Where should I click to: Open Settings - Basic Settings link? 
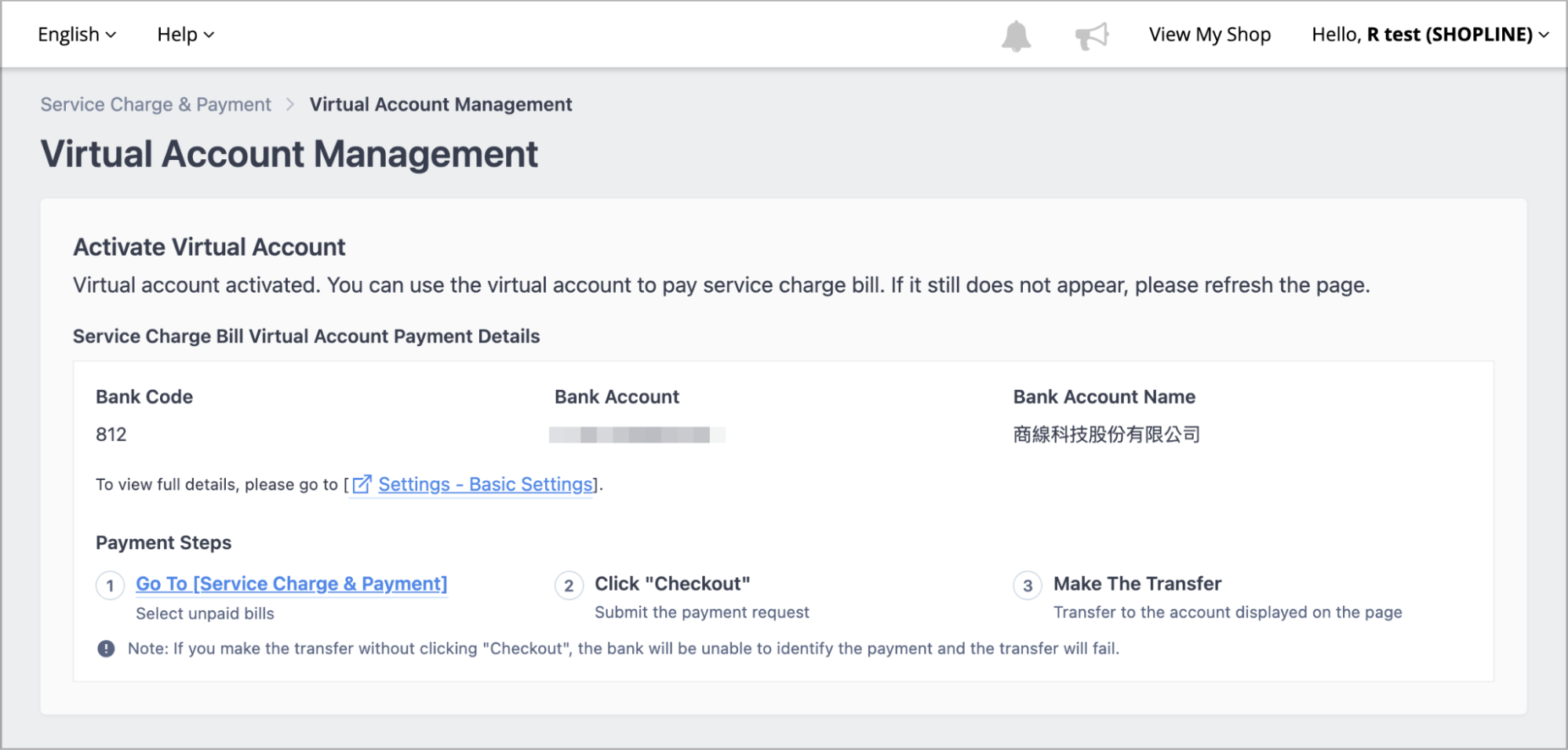pyautogui.click(x=486, y=485)
